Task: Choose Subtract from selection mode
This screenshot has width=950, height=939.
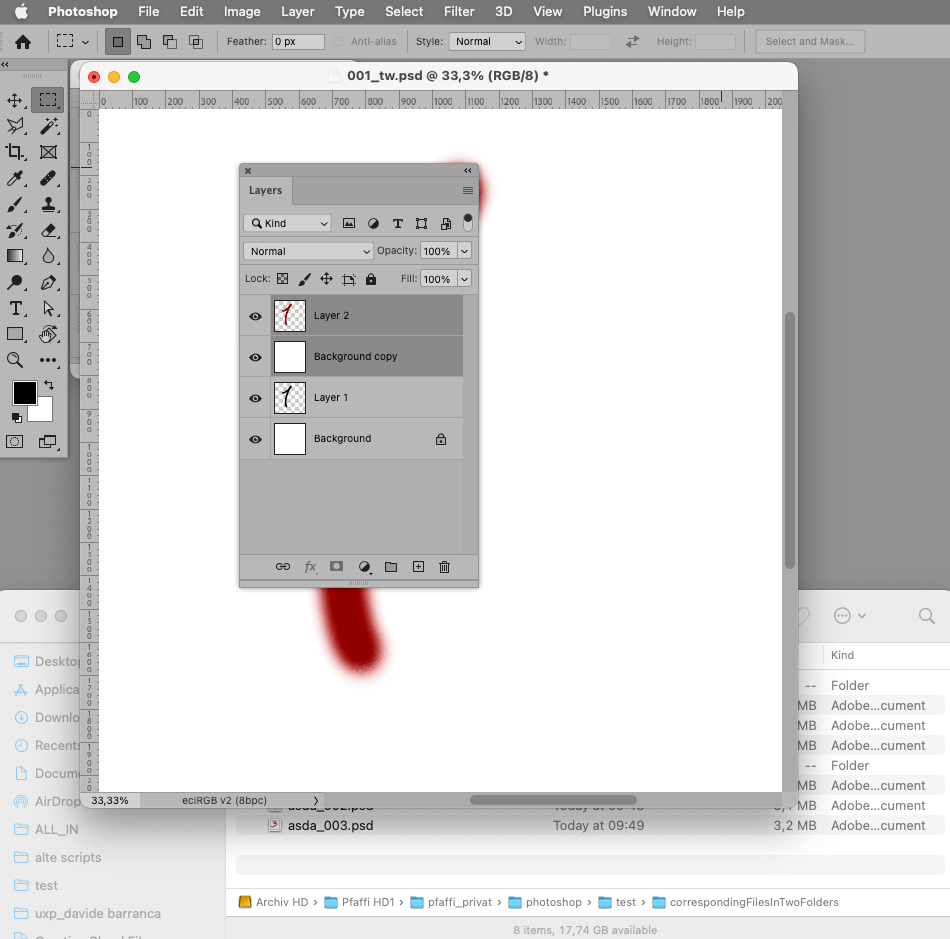Action: tap(170, 42)
